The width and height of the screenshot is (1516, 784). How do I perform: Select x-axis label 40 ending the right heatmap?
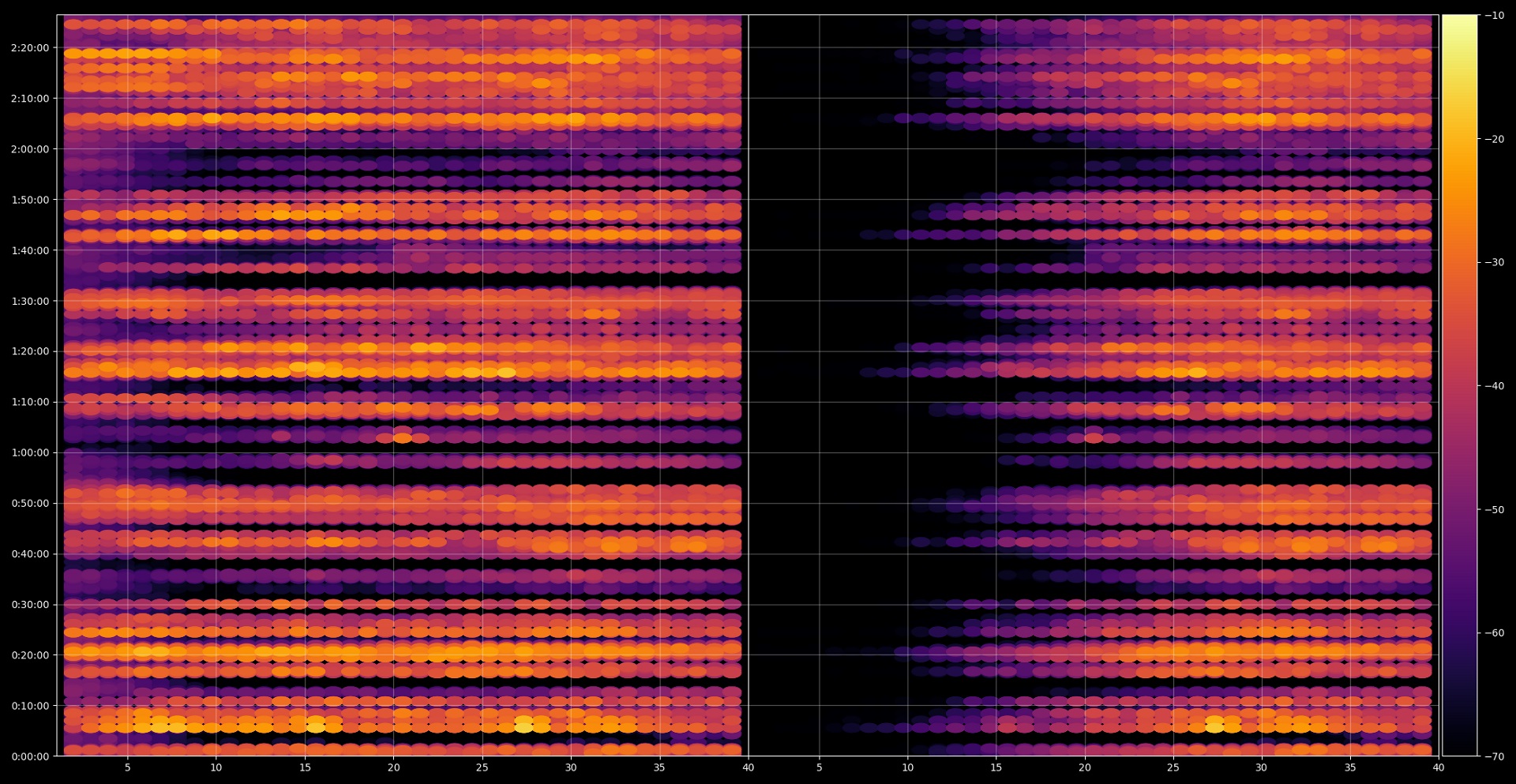tap(1439, 767)
